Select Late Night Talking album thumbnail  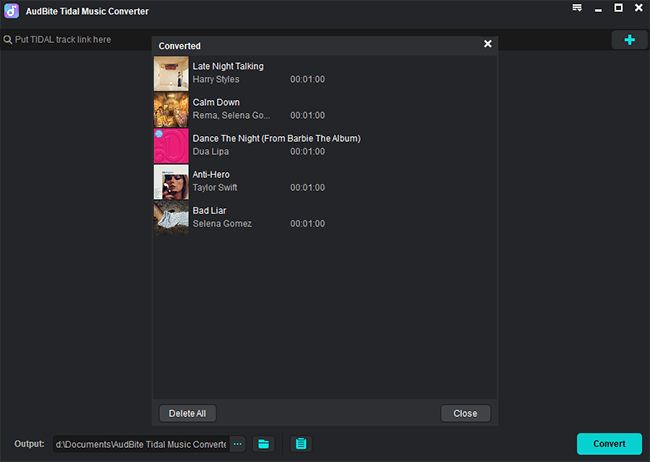171,73
